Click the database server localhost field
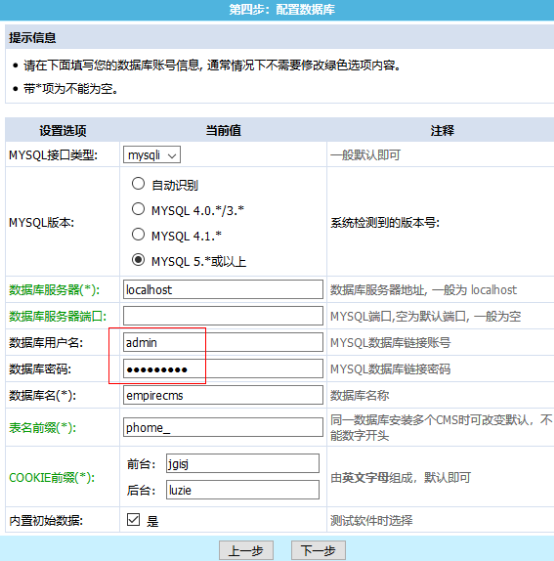The image size is (554, 561). coord(223,289)
